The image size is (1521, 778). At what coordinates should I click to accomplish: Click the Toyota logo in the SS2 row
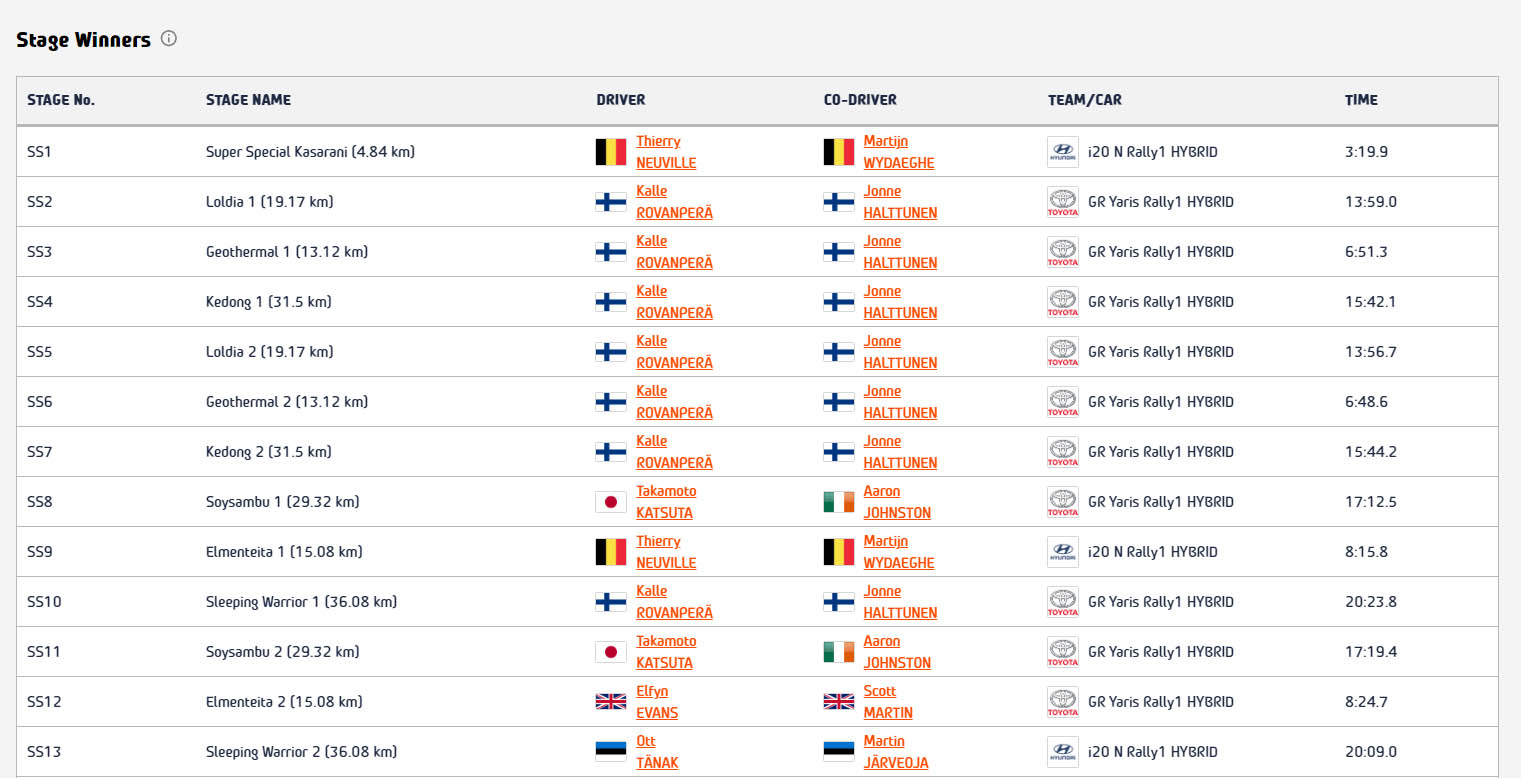pos(1062,202)
